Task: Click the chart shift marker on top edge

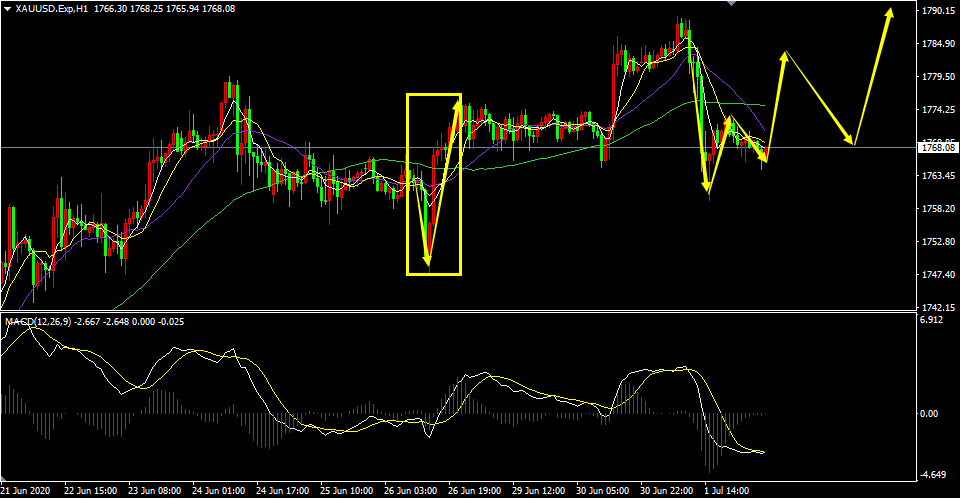Action: (731, 2)
